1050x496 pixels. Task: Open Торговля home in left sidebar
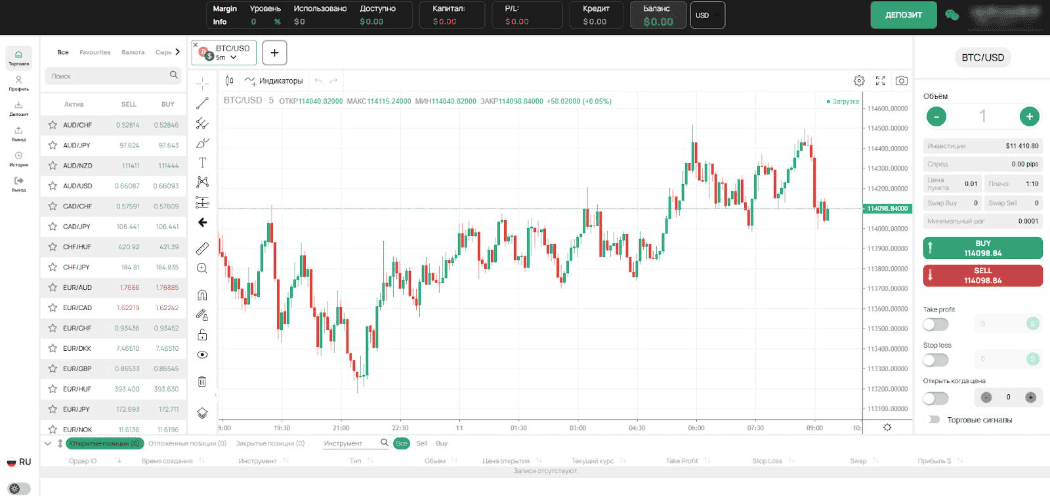pyautogui.click(x=18, y=58)
